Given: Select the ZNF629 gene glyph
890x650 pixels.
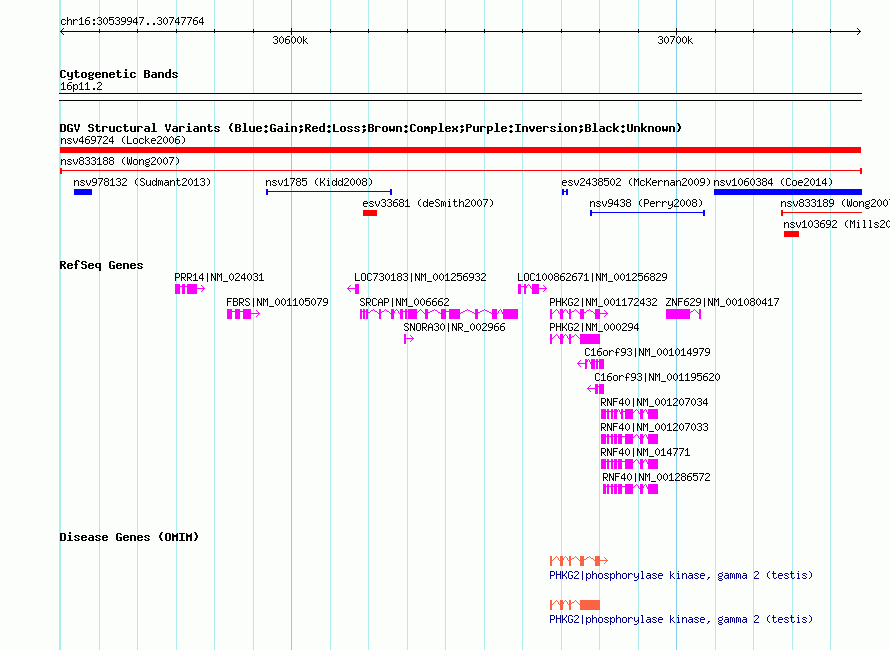Looking at the screenshot, I should (683, 314).
